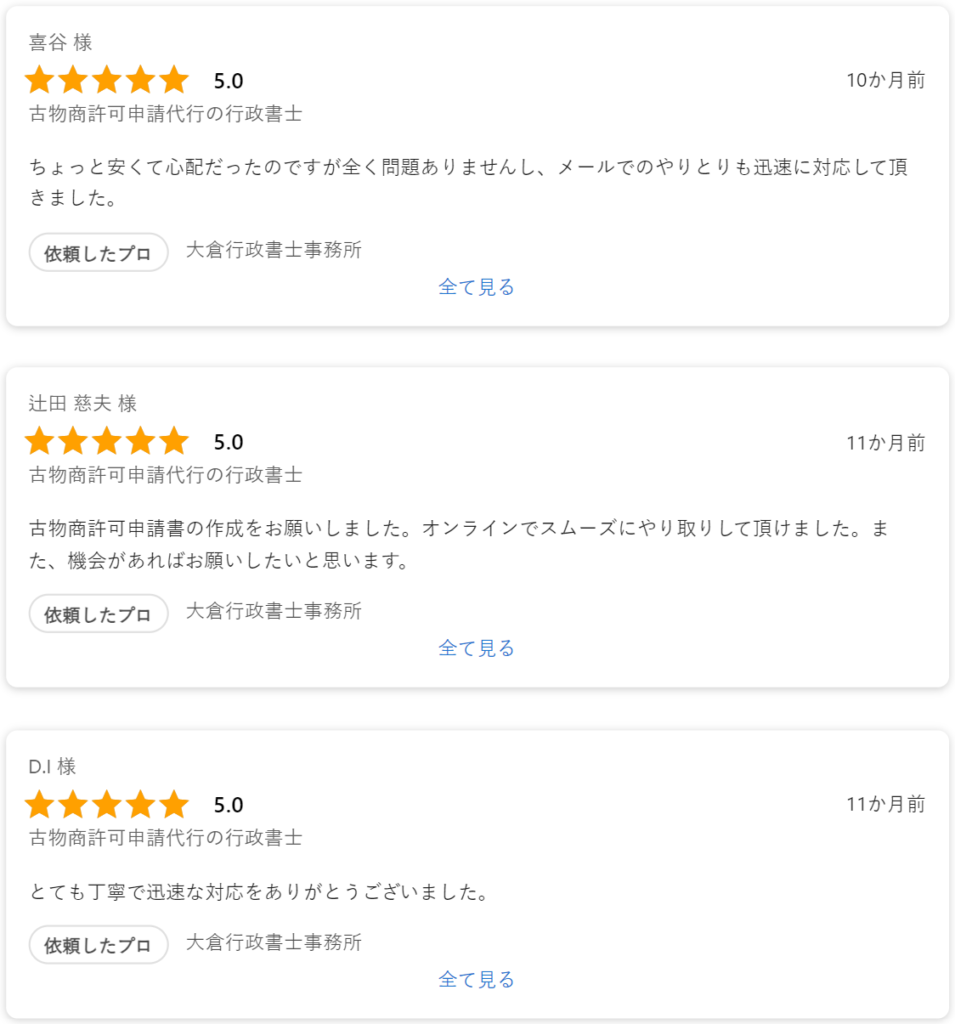
Task: Click the 10か月前 date on 喜谷's review
Action: (885, 81)
